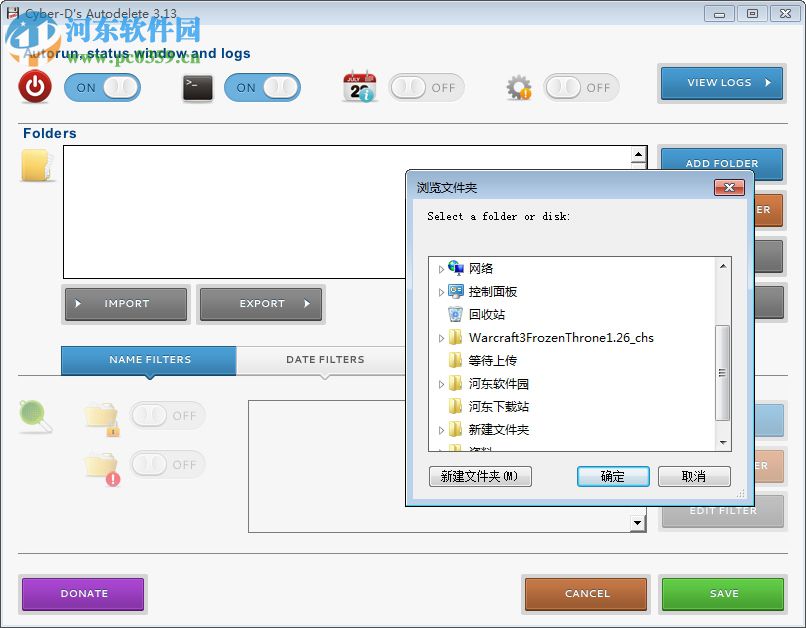Select the NAME FILTERS tab
This screenshot has width=806, height=628.
coord(148,360)
